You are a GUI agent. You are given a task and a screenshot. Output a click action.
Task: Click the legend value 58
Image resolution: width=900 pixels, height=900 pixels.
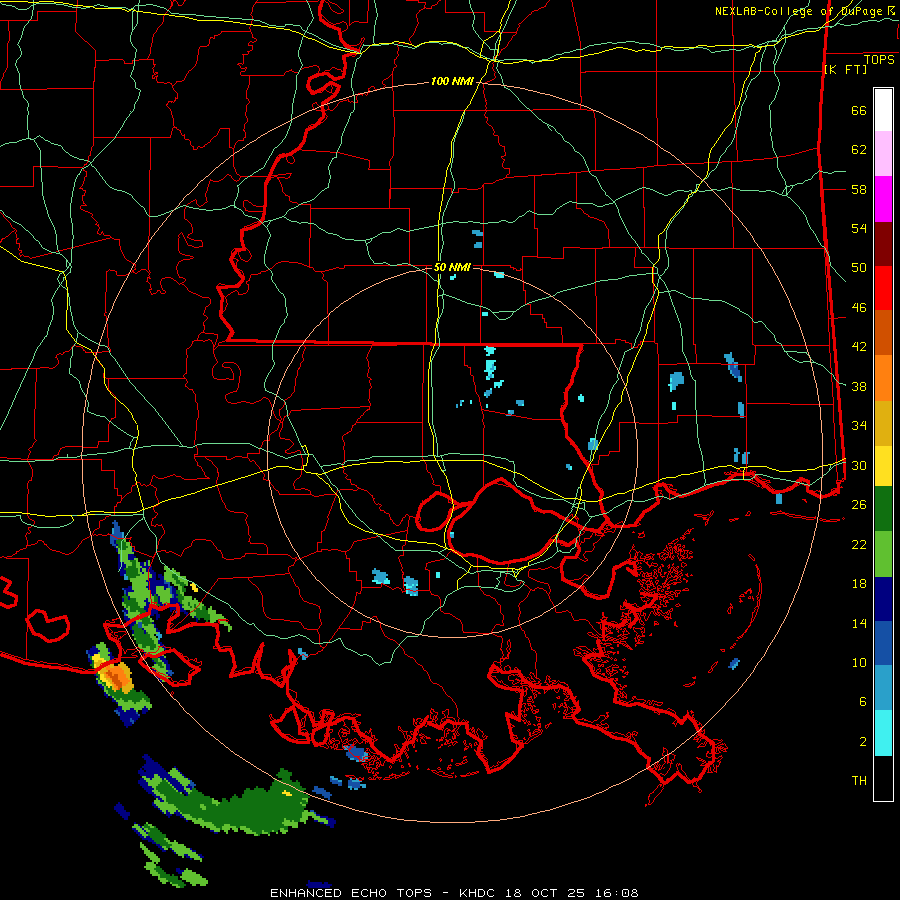[859, 189]
